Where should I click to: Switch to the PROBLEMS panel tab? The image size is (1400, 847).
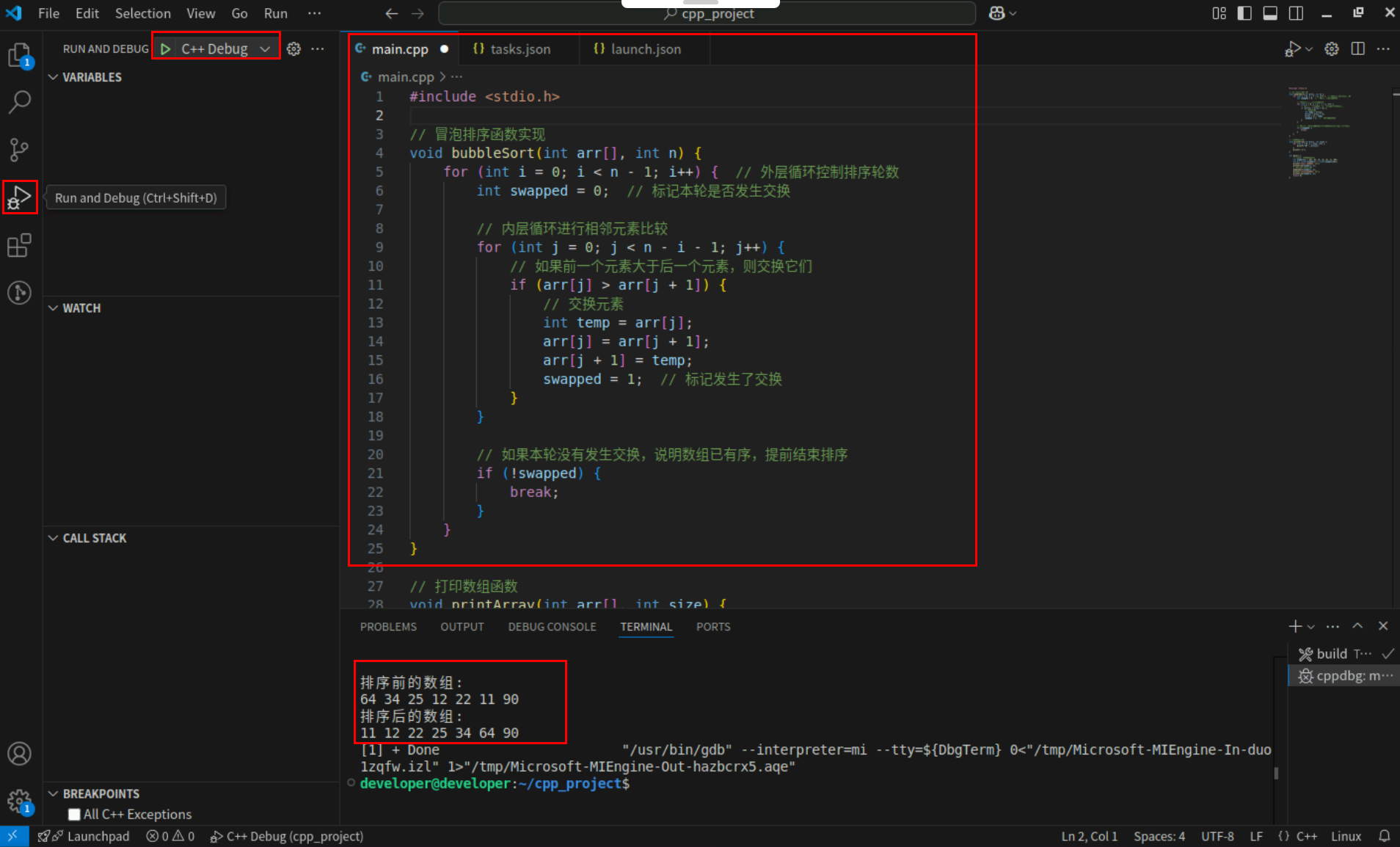click(388, 627)
